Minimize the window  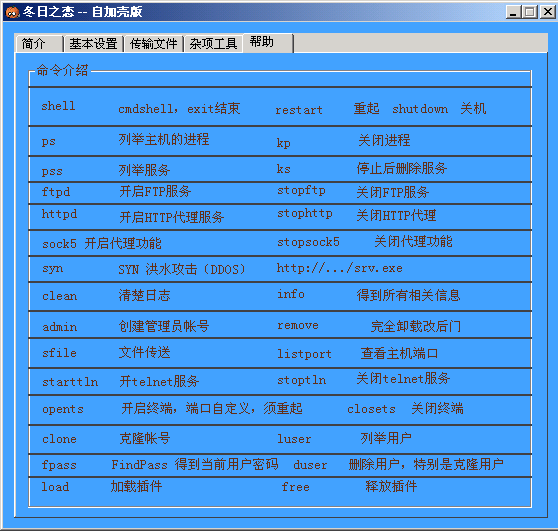pos(514,12)
